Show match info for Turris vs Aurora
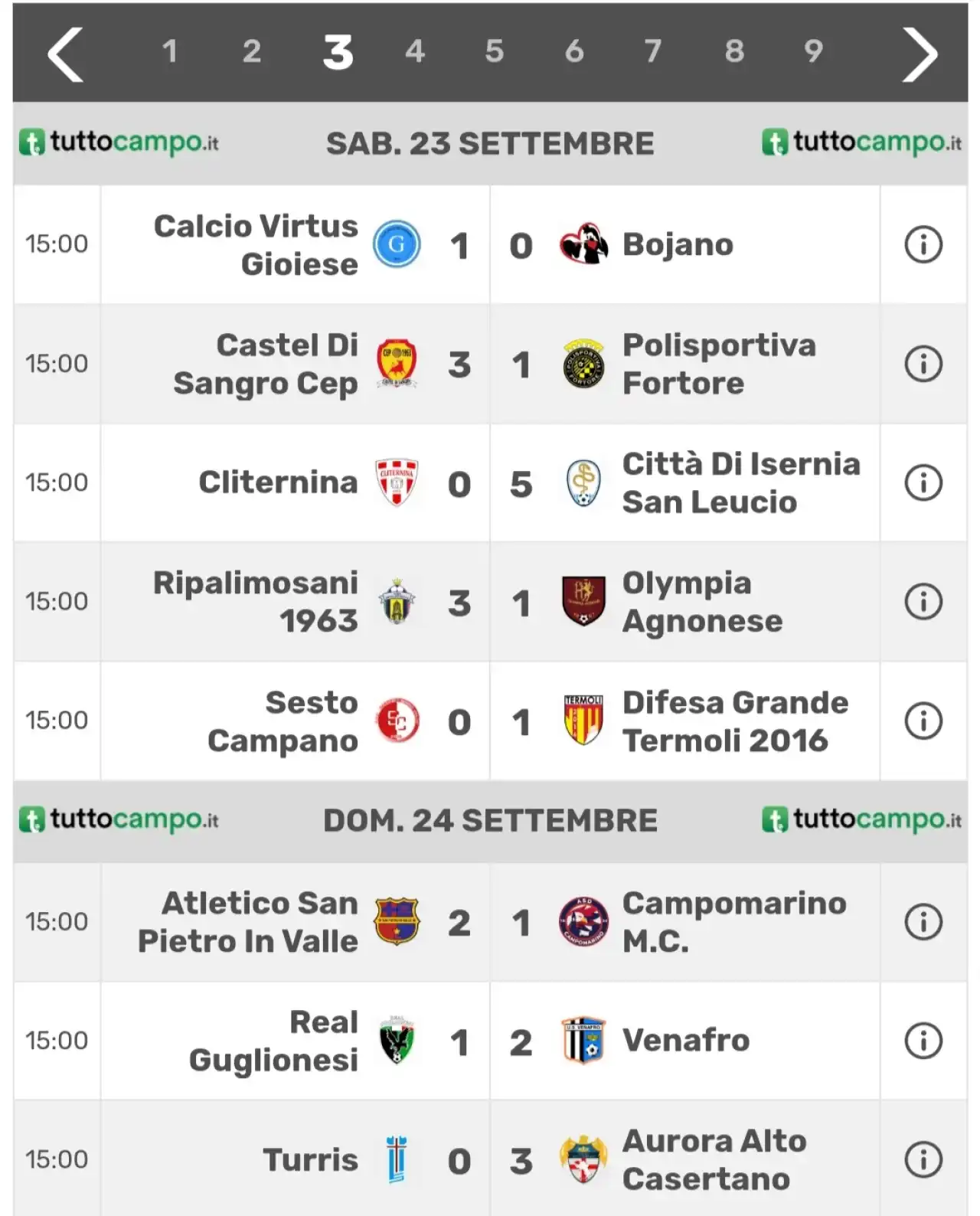980x1216 pixels. tap(923, 1160)
